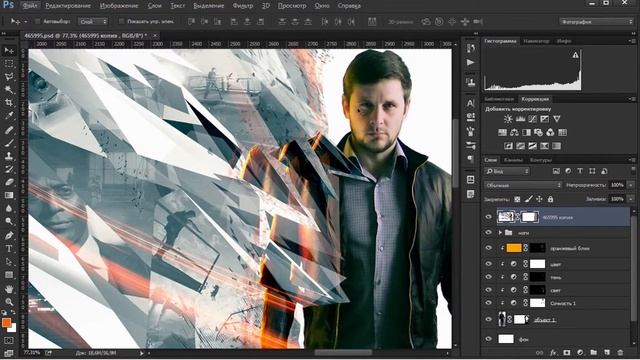
Task: Select the Eraser tool
Action: point(9,182)
